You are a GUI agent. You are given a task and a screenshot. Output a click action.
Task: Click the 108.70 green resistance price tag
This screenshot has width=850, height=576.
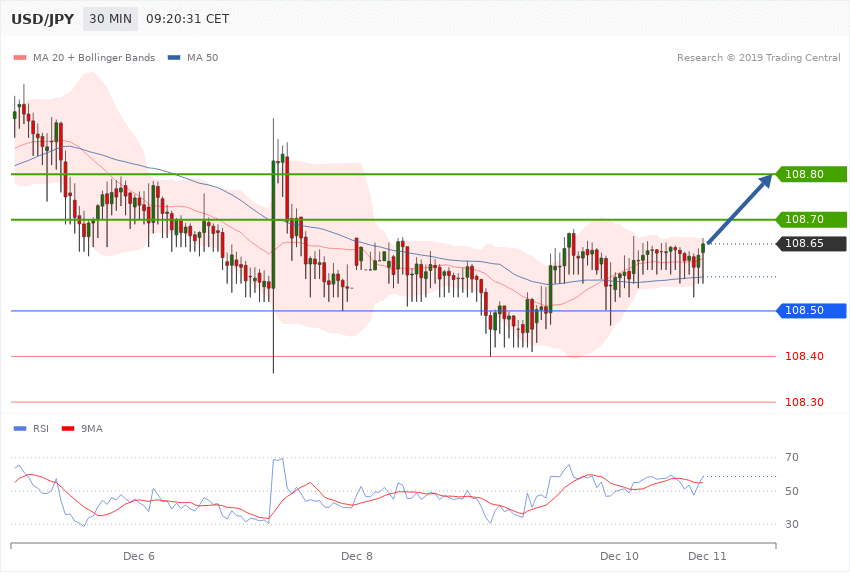(x=812, y=219)
